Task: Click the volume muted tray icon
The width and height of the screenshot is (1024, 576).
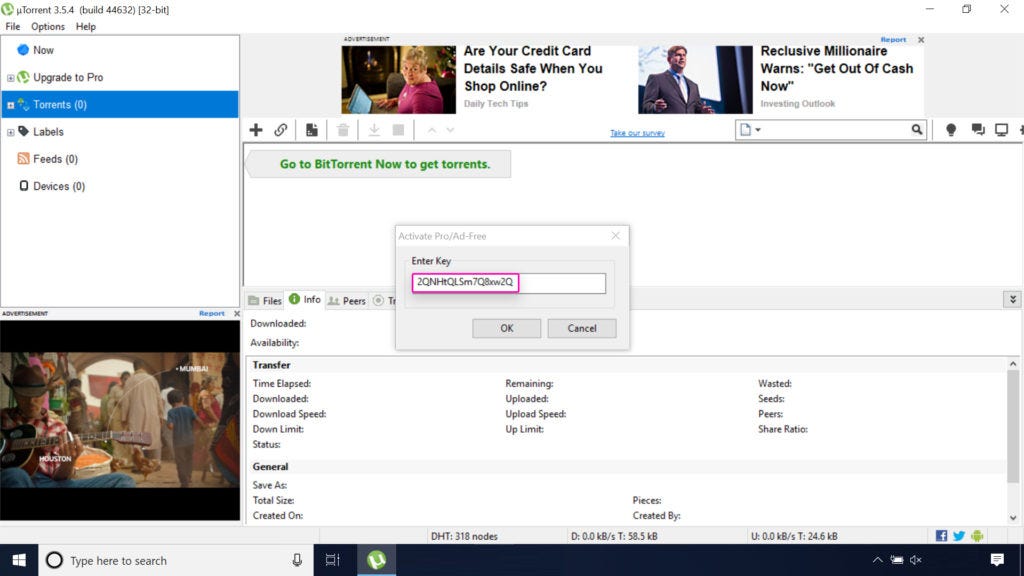Action: 916,560
